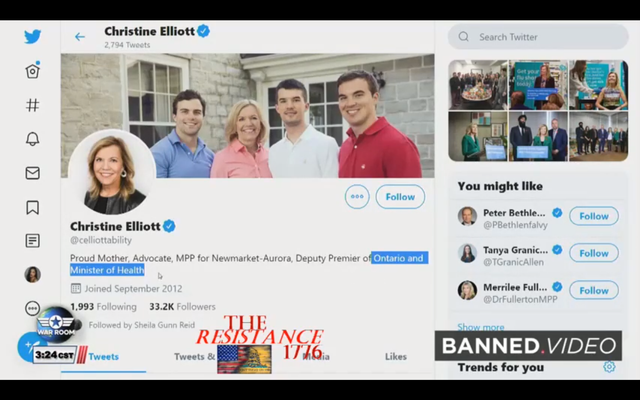Screen dimensions: 640x400
Task: Expand the More circle menu in sidebar
Action: (x=32, y=308)
